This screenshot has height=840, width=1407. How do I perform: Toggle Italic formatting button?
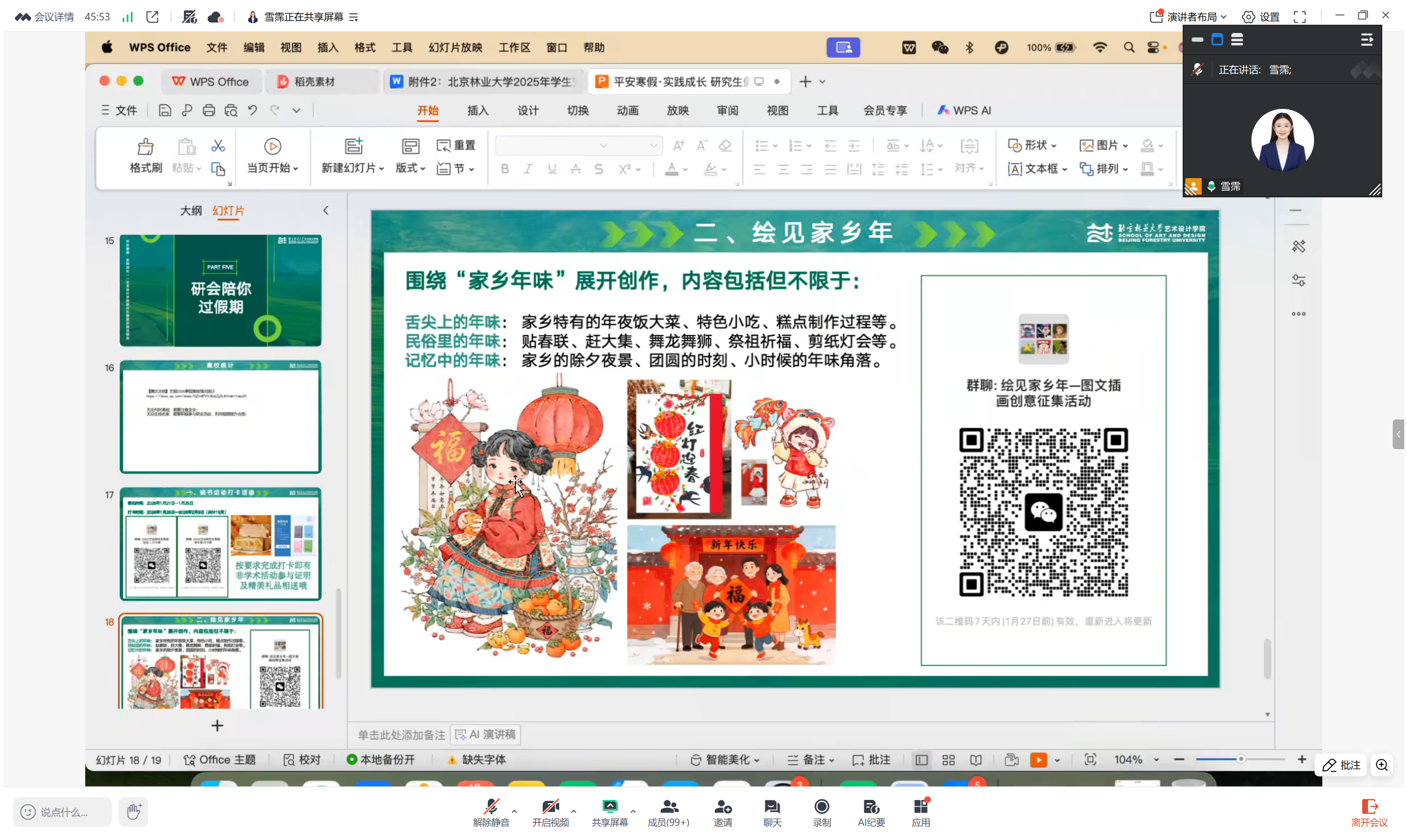528,169
